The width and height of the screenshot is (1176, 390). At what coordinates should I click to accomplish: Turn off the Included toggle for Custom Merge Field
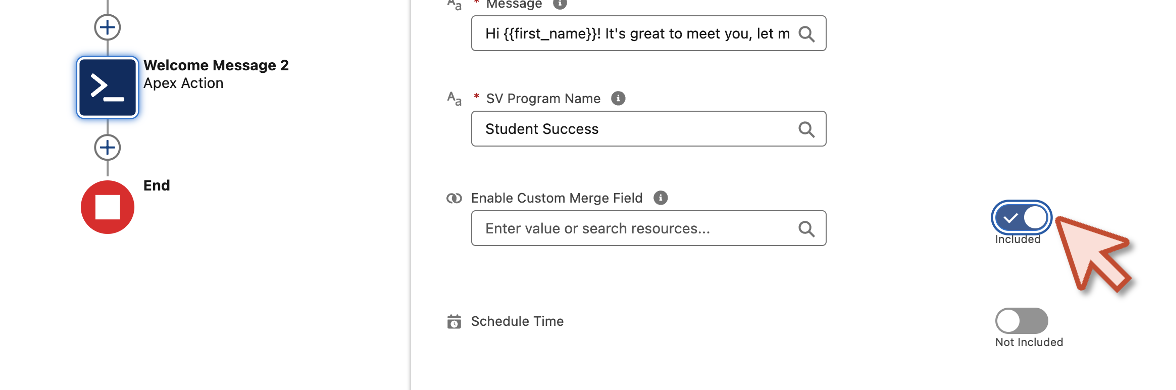pyautogui.click(x=1022, y=218)
